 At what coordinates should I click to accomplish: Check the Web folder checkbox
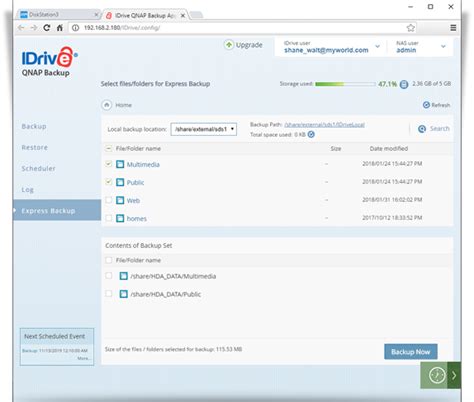(x=108, y=200)
